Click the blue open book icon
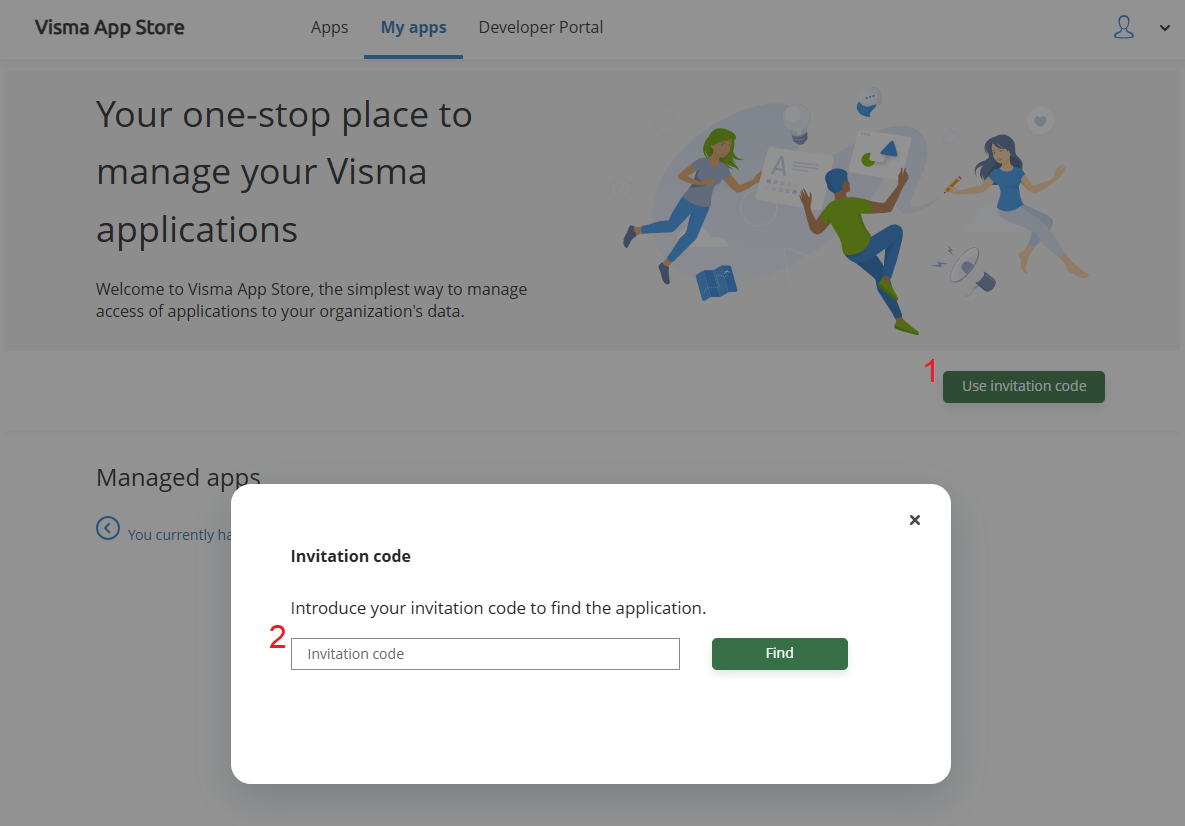 pyautogui.click(x=716, y=283)
